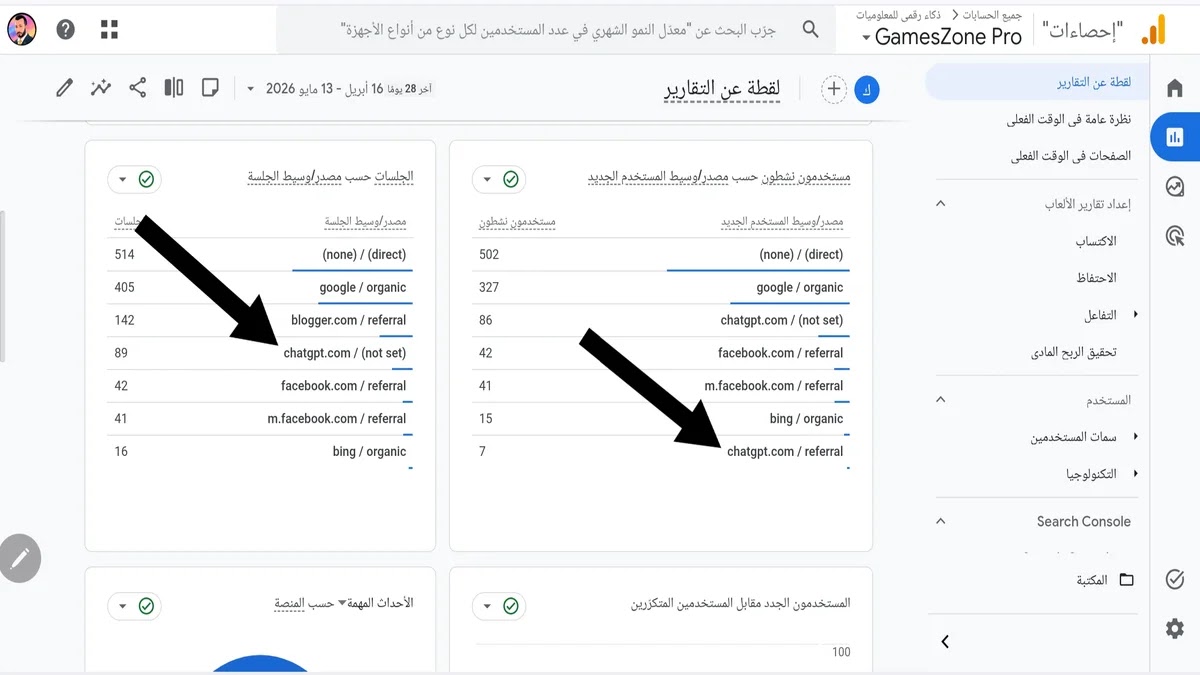Click the floating gray pencil button
The image size is (1200, 675).
pyautogui.click(x=20, y=558)
